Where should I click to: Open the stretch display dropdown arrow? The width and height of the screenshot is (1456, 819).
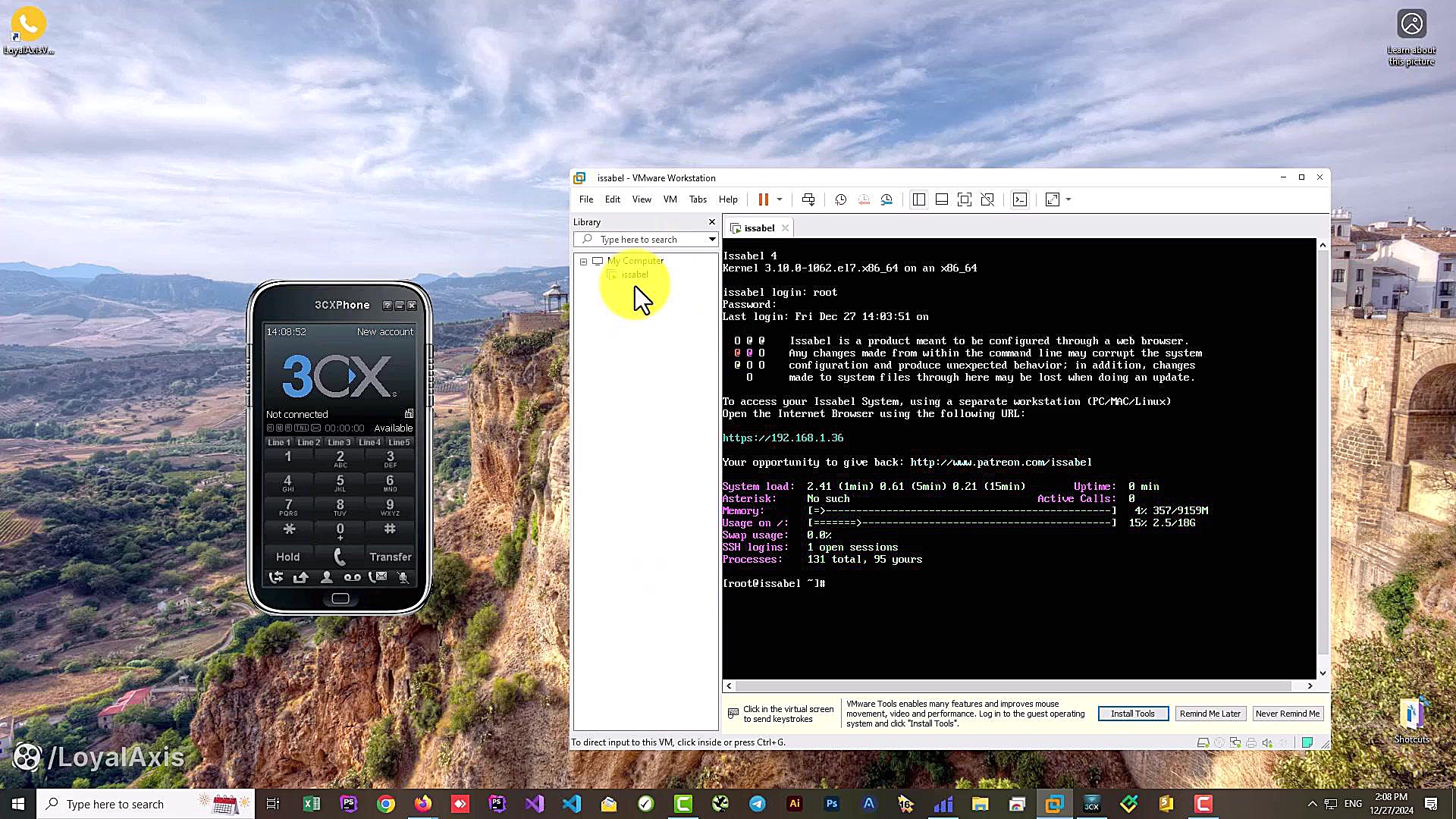pyautogui.click(x=1068, y=199)
